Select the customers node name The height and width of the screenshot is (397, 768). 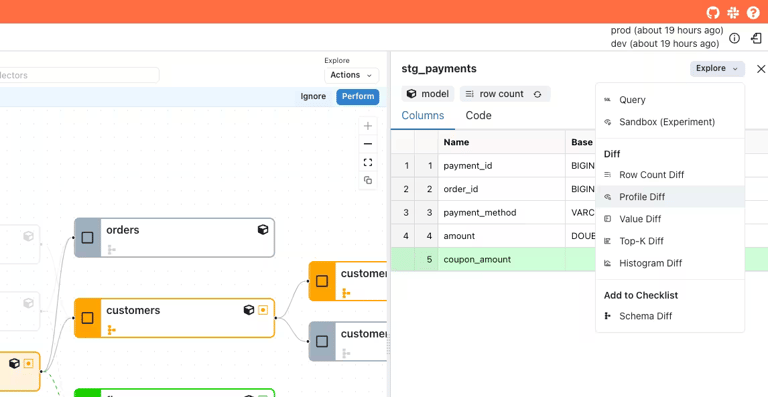133,310
